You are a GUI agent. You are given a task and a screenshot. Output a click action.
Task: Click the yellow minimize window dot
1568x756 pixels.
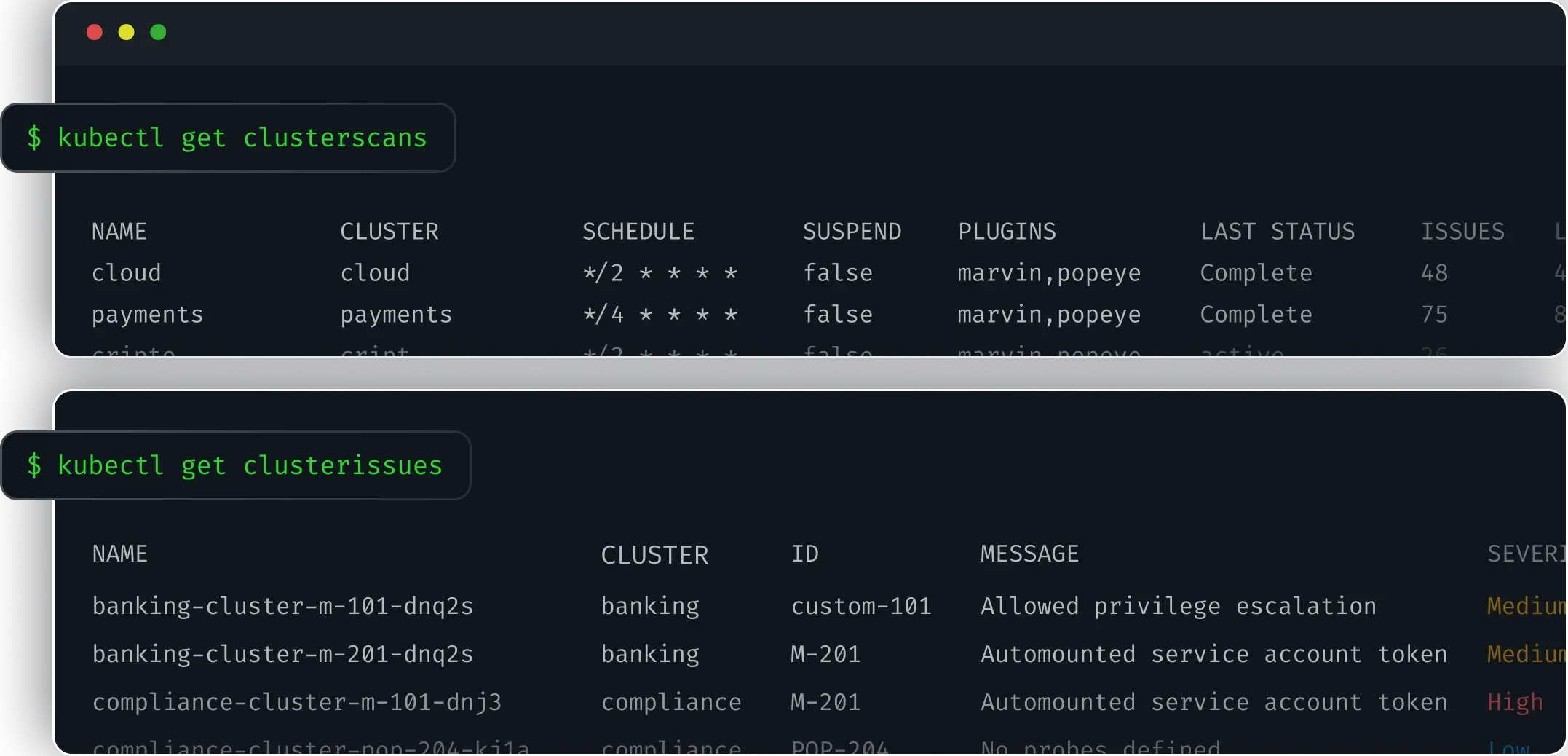point(127,32)
